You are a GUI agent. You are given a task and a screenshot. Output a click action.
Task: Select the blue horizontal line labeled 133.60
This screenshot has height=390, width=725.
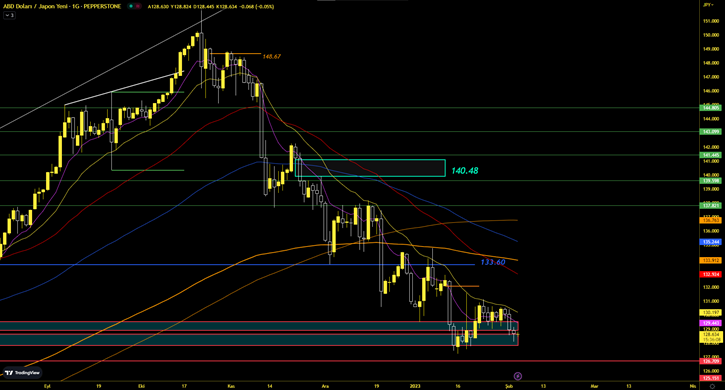pyautogui.click(x=237, y=265)
